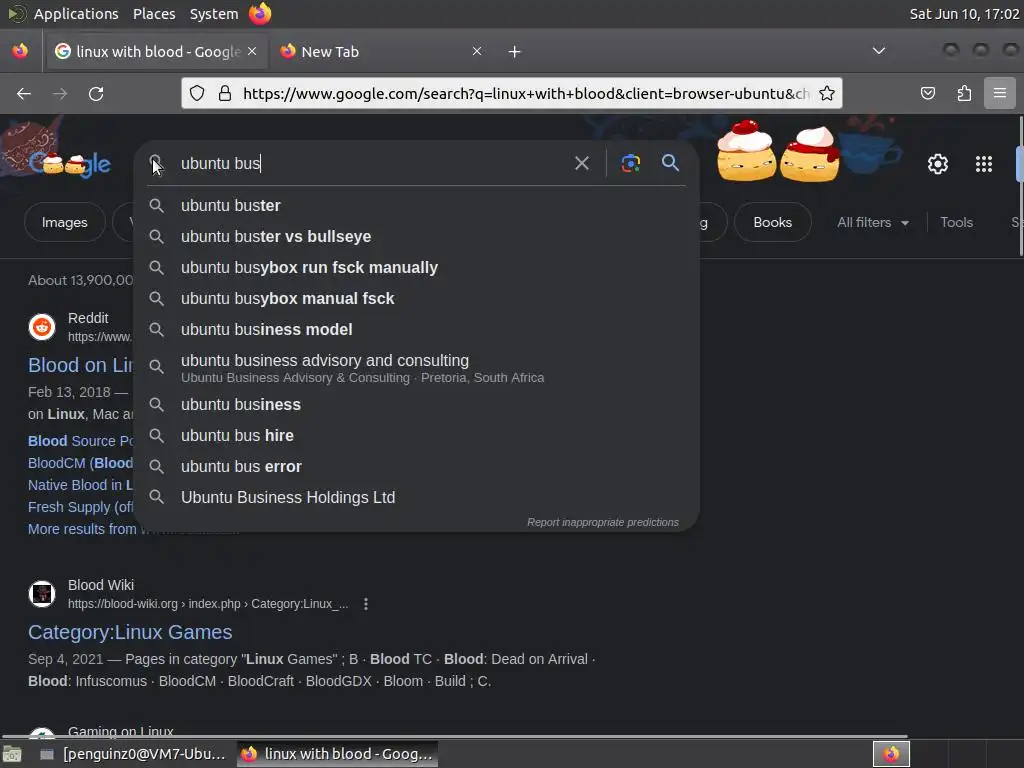The image size is (1024, 768).
Task: Open the System menu
Action: pos(214,14)
